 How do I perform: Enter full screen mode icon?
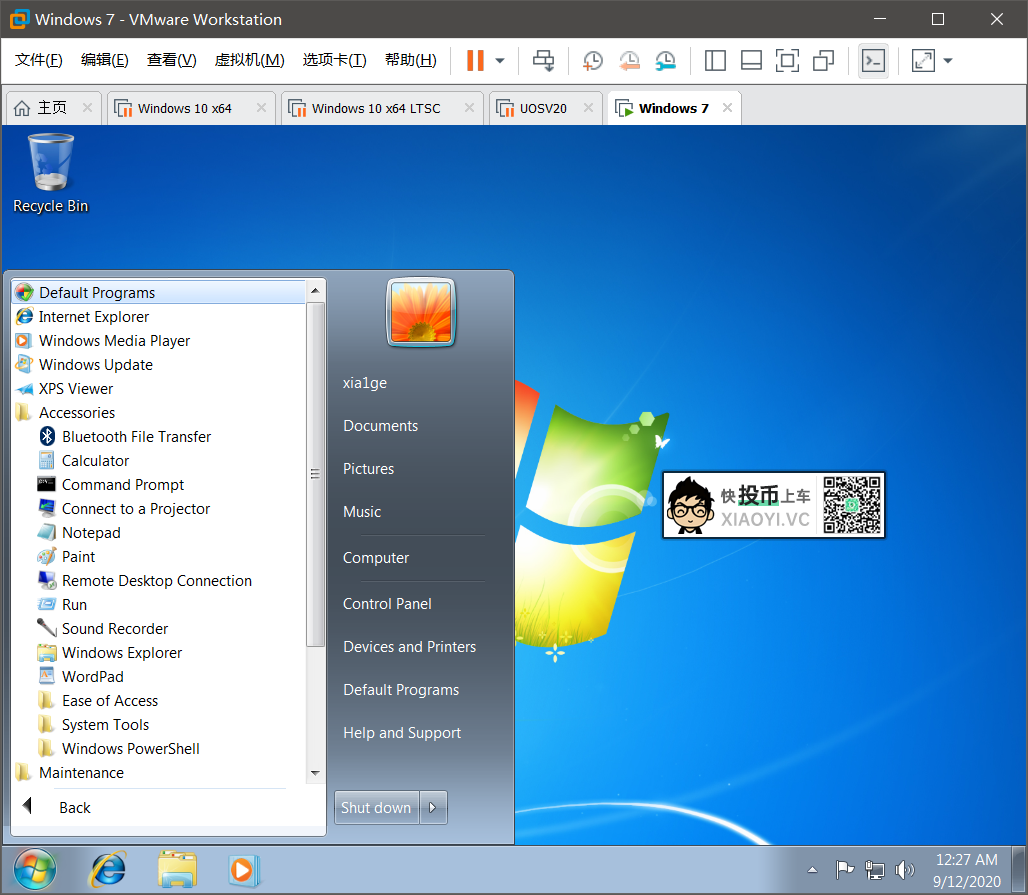[x=787, y=61]
